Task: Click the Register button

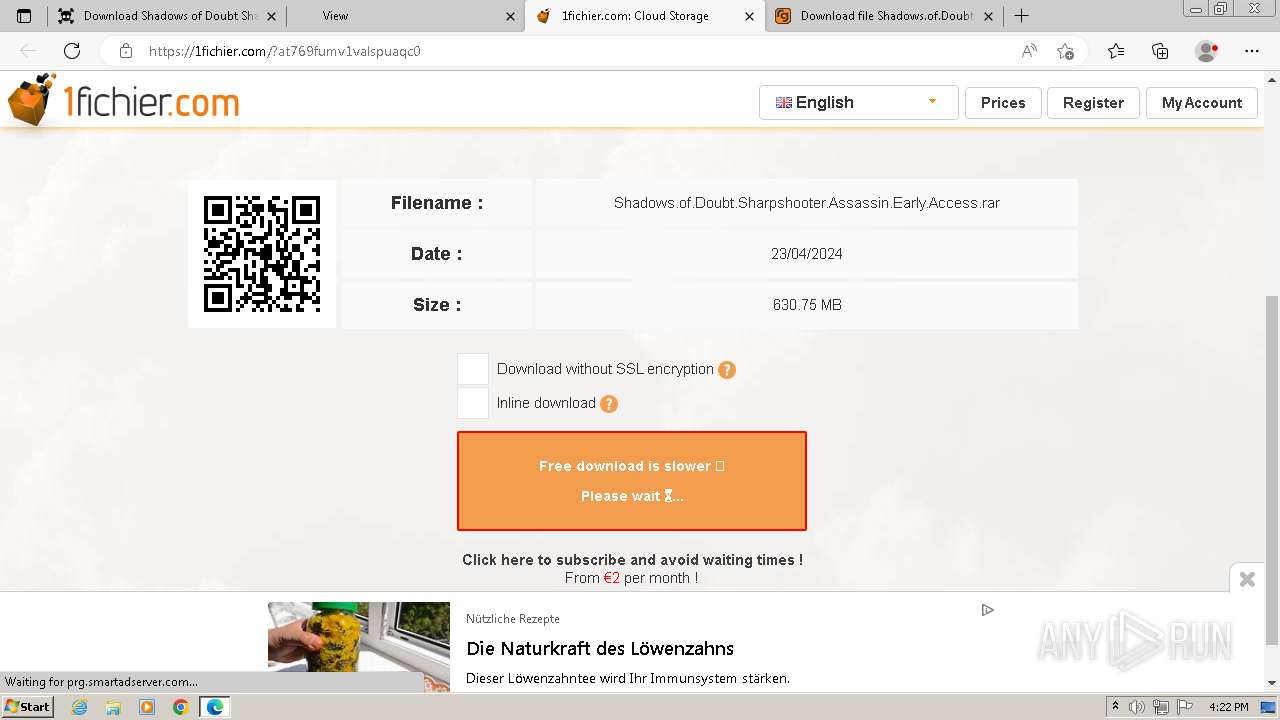Action: coord(1093,102)
